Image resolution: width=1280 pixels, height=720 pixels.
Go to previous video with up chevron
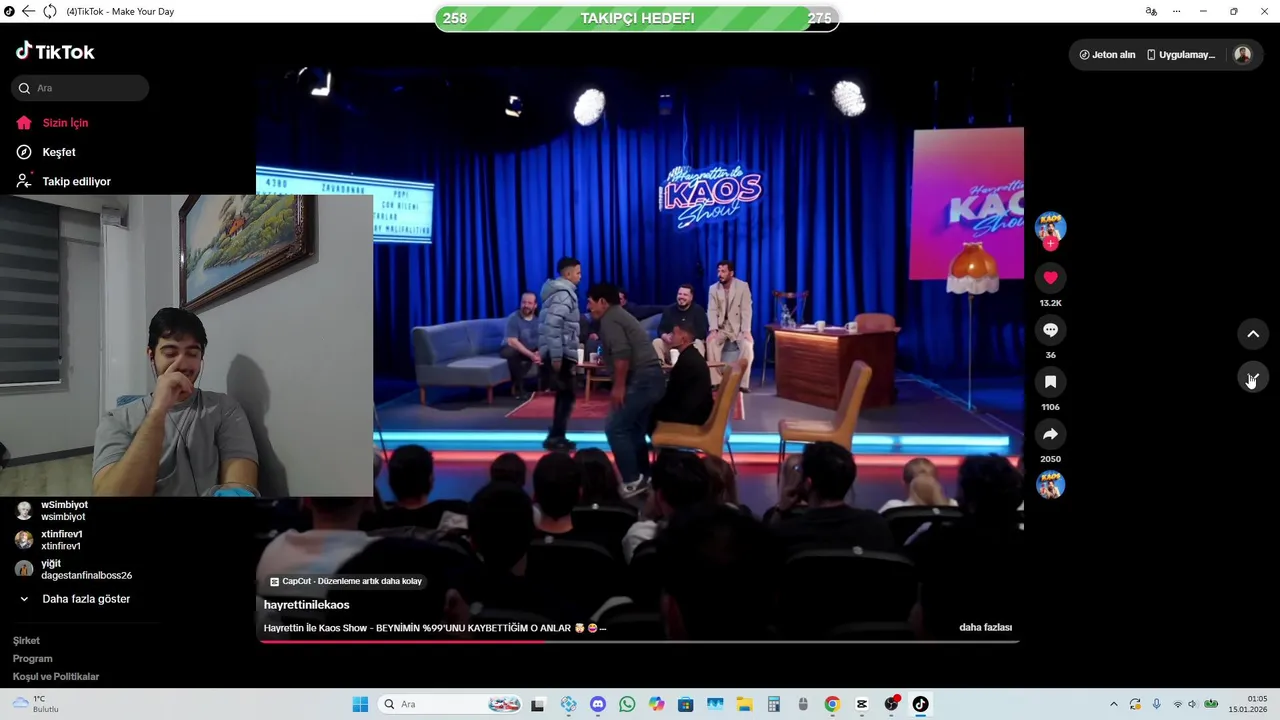tap(1253, 334)
